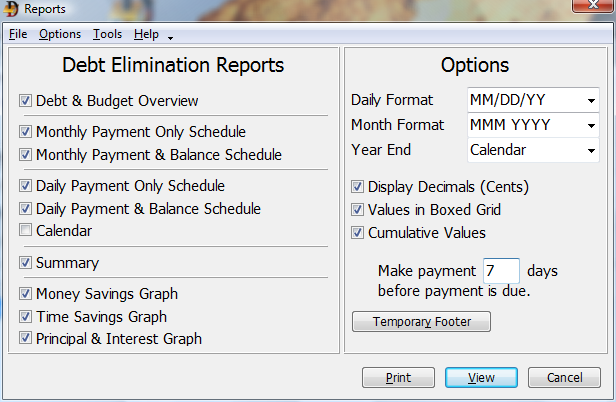
Task: Toggle Money Savings Graph checkbox
Action: click(x=25, y=294)
